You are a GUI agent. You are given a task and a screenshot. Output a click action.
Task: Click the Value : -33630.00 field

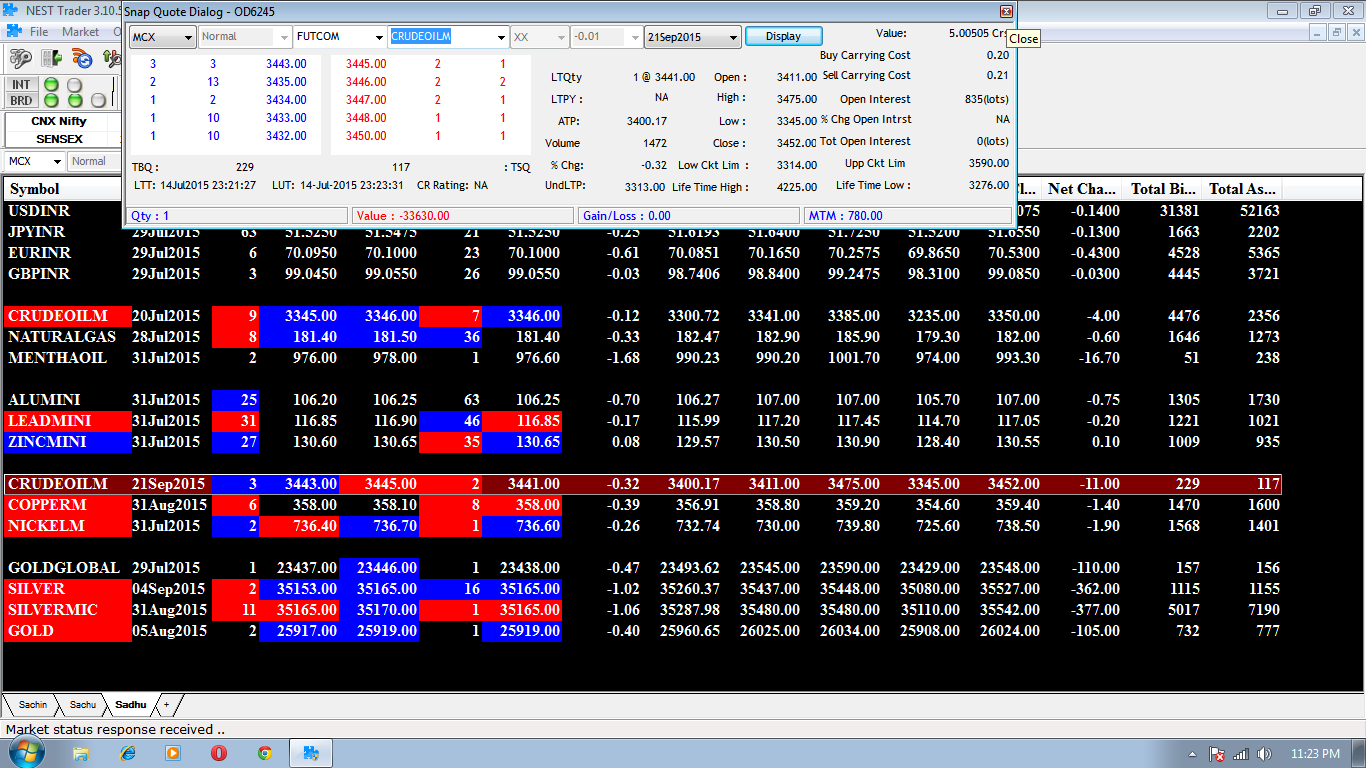click(x=463, y=215)
